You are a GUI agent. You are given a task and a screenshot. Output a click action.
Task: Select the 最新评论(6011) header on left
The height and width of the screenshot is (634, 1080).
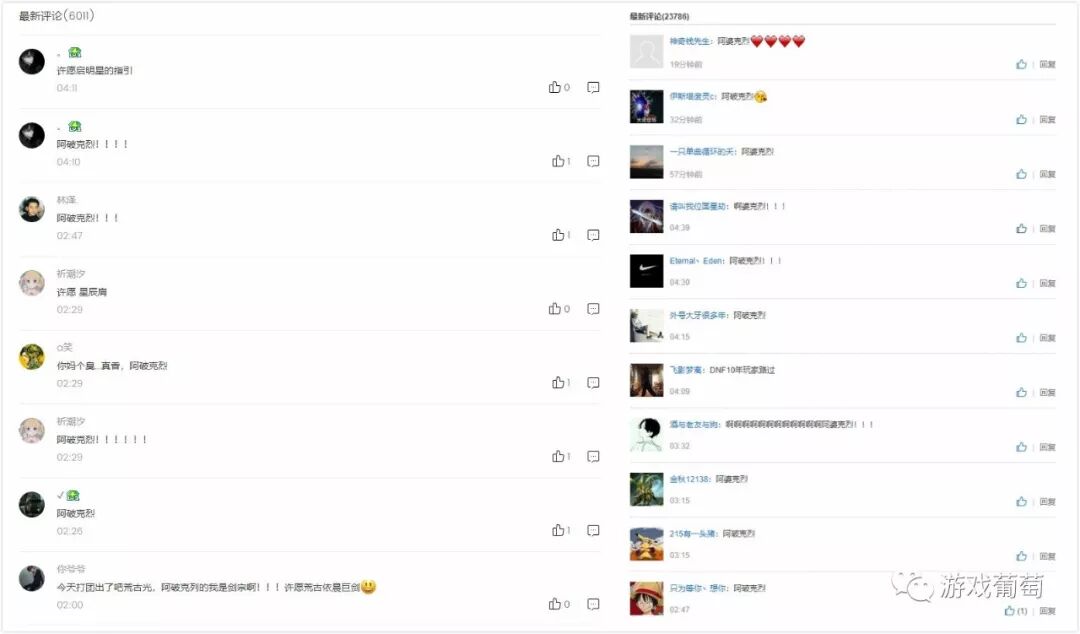(x=56, y=15)
